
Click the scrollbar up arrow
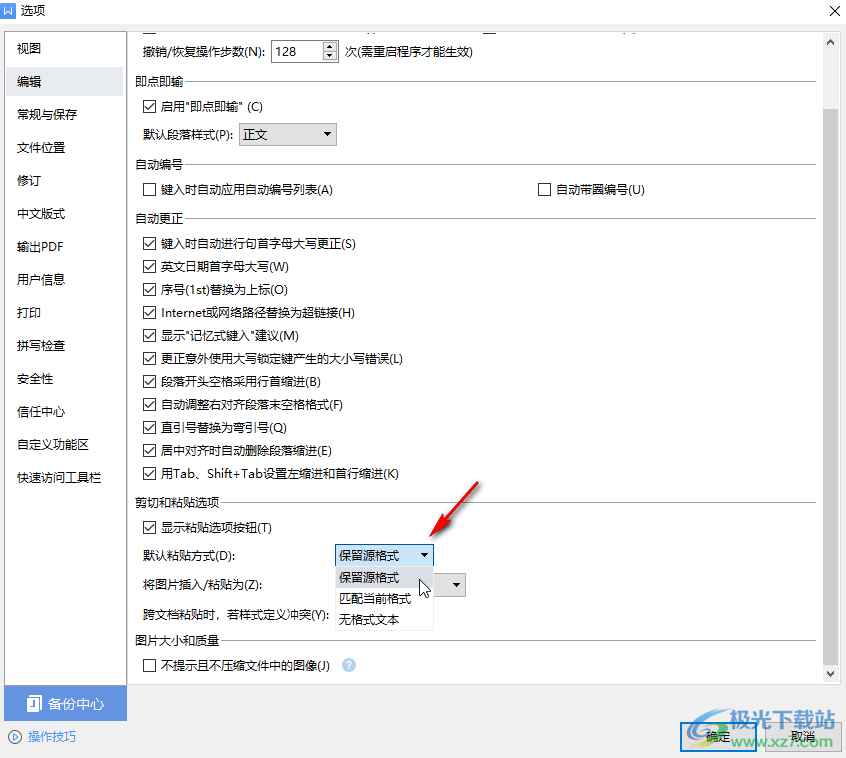pos(830,42)
